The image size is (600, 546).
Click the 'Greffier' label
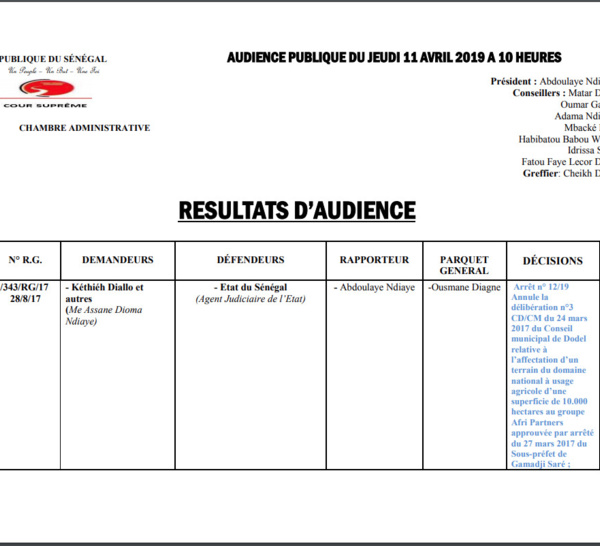click(540, 173)
